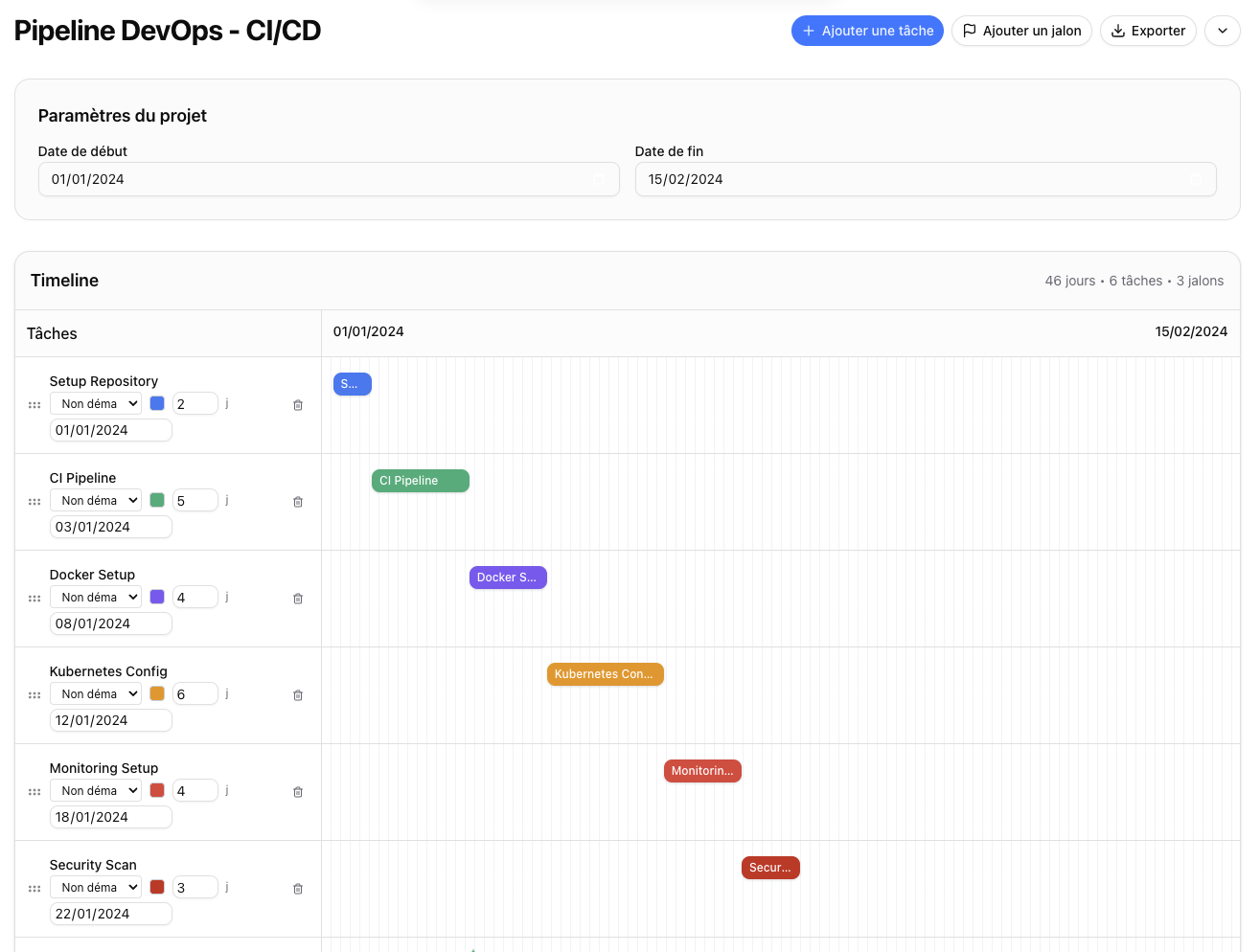Viewport: 1260px width, 952px height.
Task: Change the color swatch of Kubernetes Config
Action: pyautogui.click(x=156, y=692)
